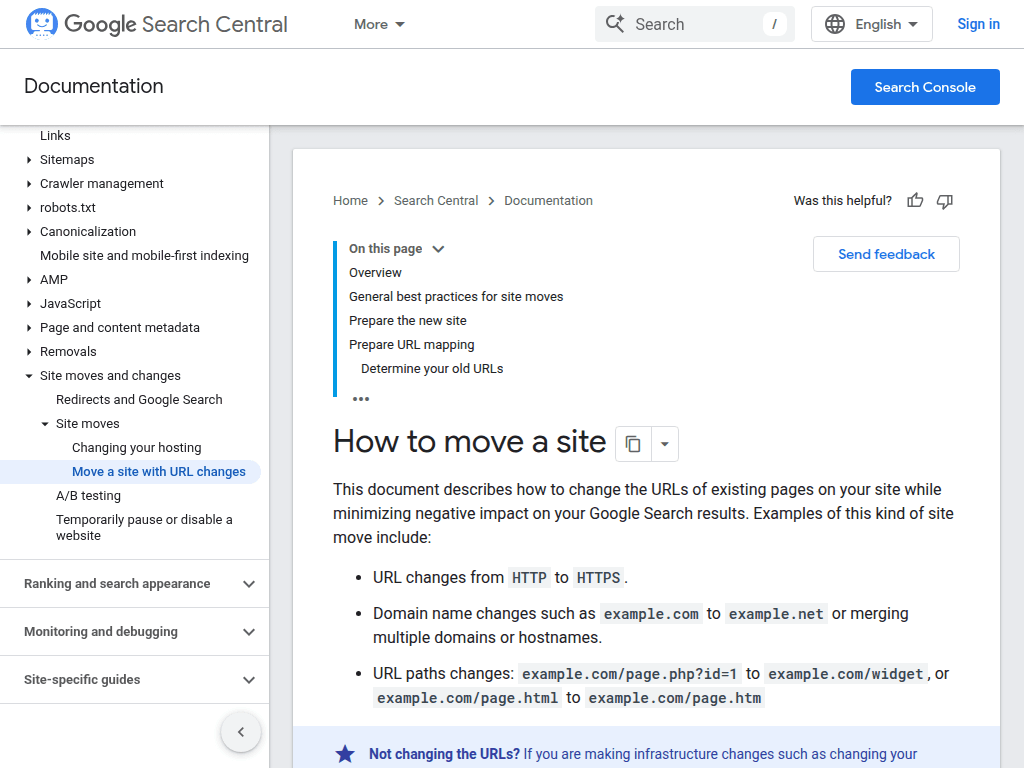The height and width of the screenshot is (768, 1024).
Task: Collapse the left navigation sidebar
Action: (x=241, y=732)
